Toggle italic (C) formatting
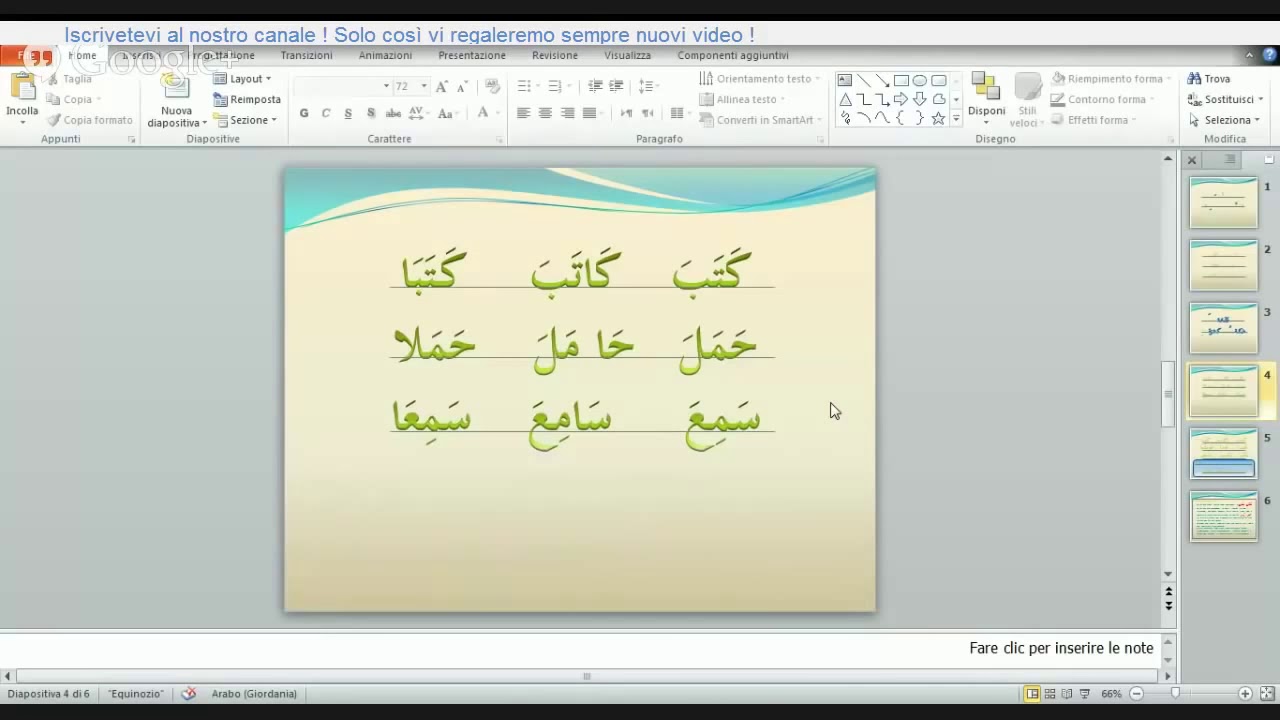Viewport: 1280px width, 720px height. pyautogui.click(x=326, y=113)
